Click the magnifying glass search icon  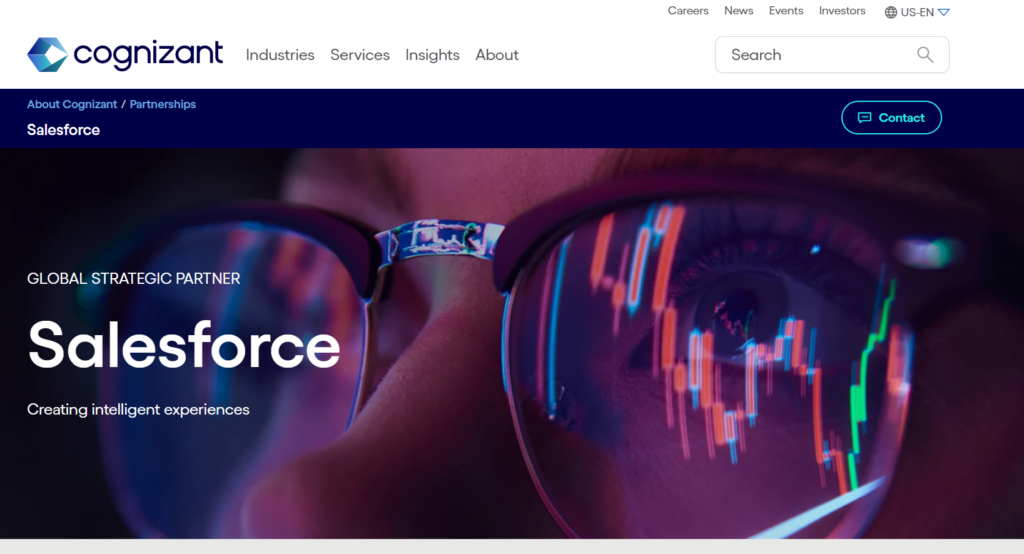pyautogui.click(x=925, y=55)
